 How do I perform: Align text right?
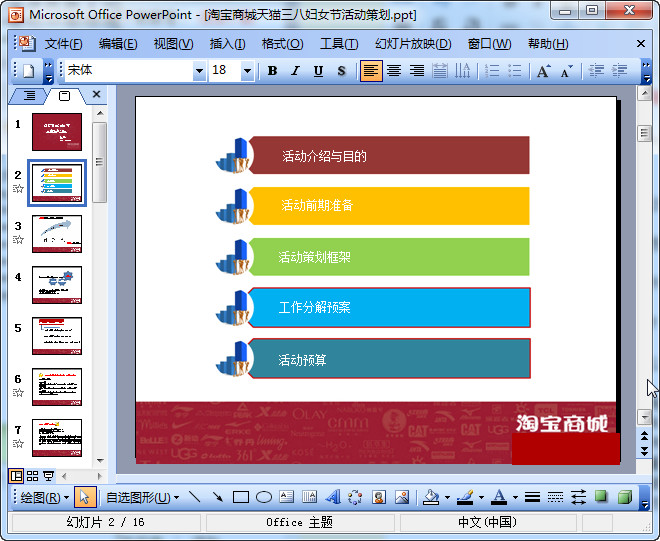(417, 71)
